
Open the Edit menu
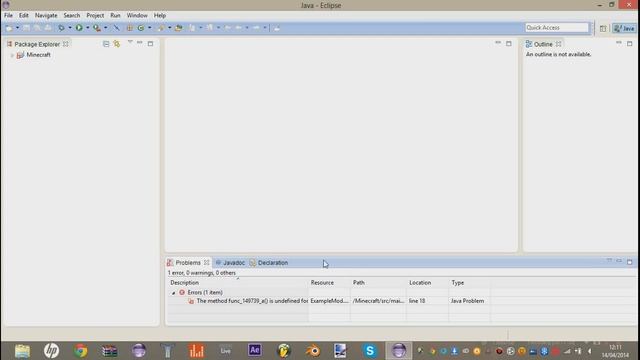coord(24,15)
